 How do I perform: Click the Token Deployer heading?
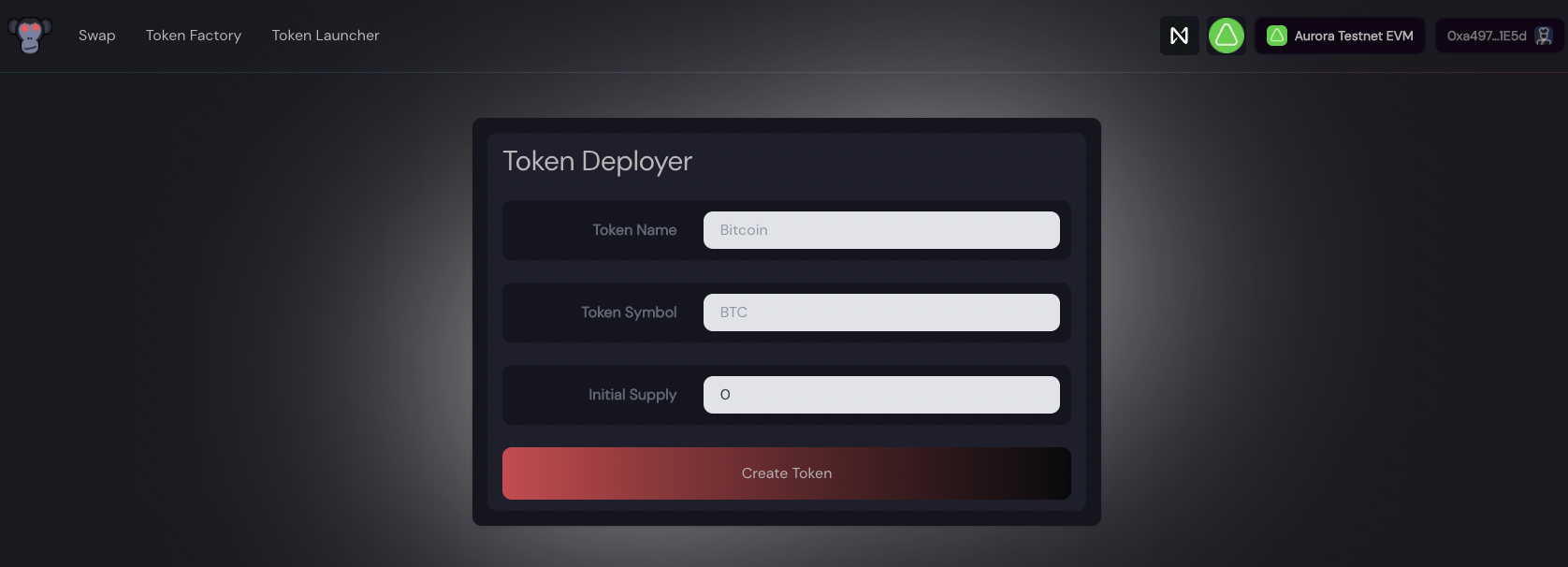click(x=598, y=162)
